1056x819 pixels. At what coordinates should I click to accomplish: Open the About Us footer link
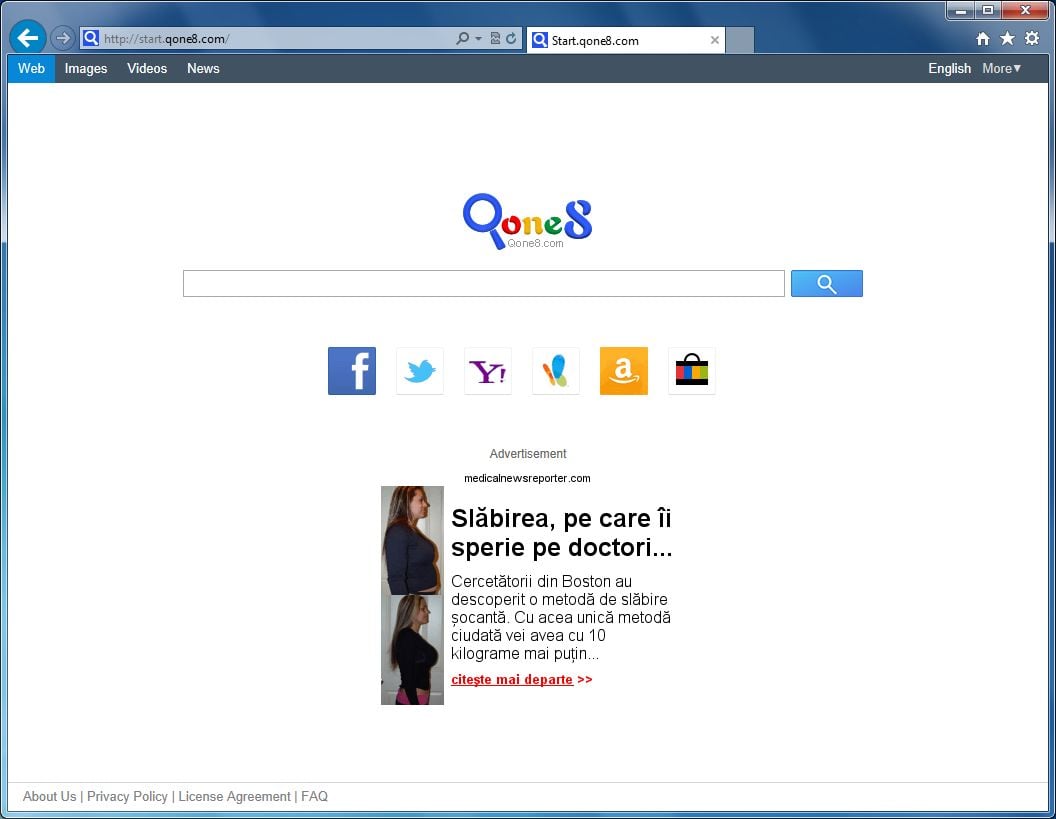(x=50, y=796)
